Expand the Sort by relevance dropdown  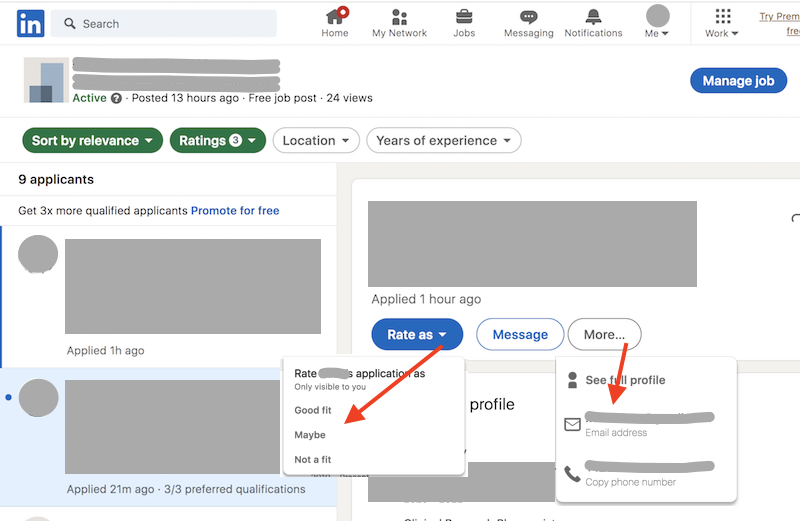tap(92, 141)
